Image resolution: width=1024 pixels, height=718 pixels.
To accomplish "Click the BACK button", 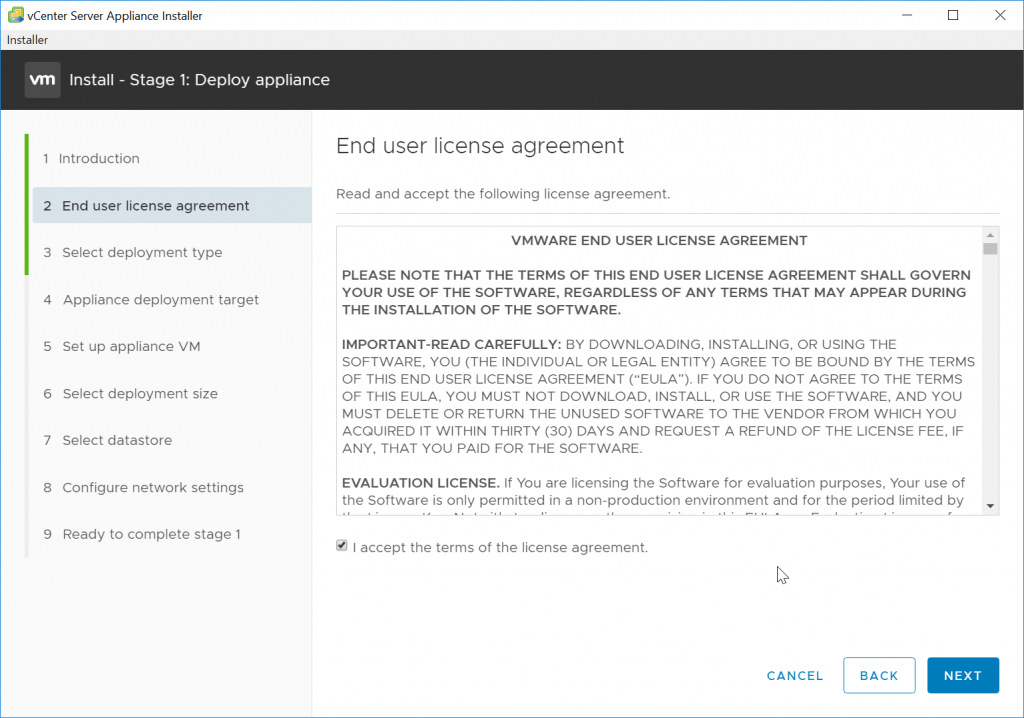I will tap(879, 676).
